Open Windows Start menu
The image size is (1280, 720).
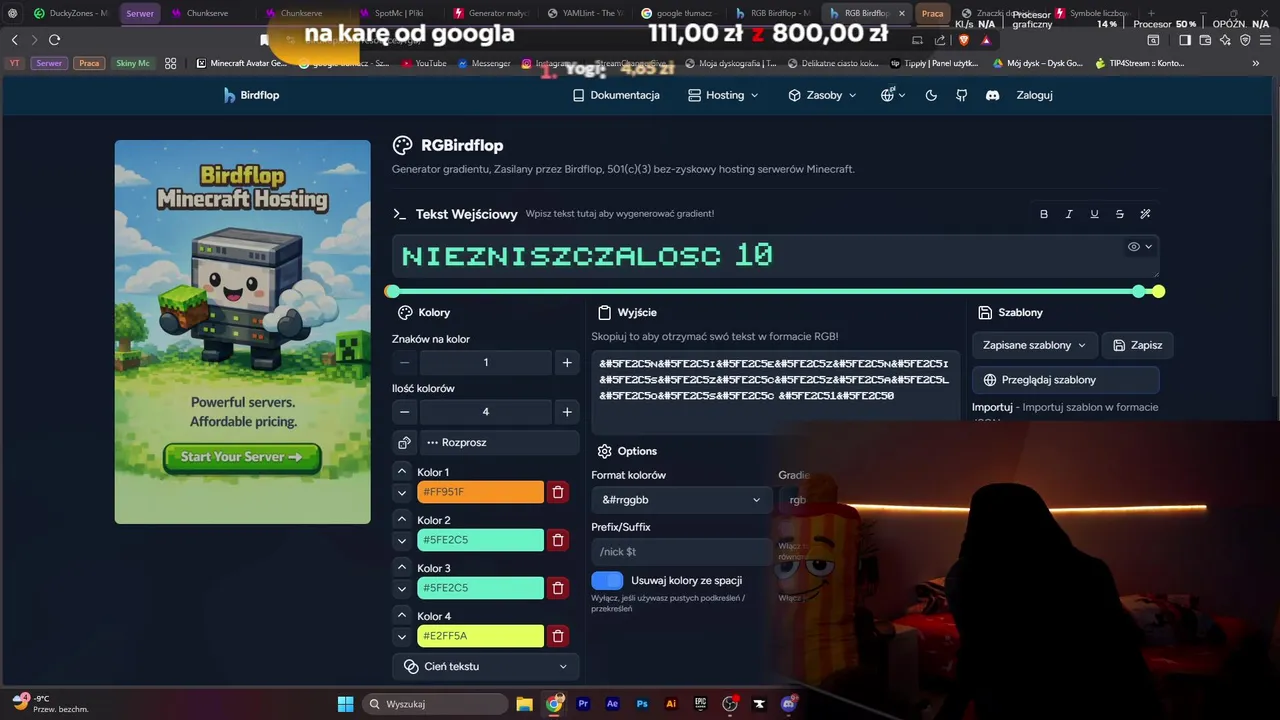coord(345,704)
